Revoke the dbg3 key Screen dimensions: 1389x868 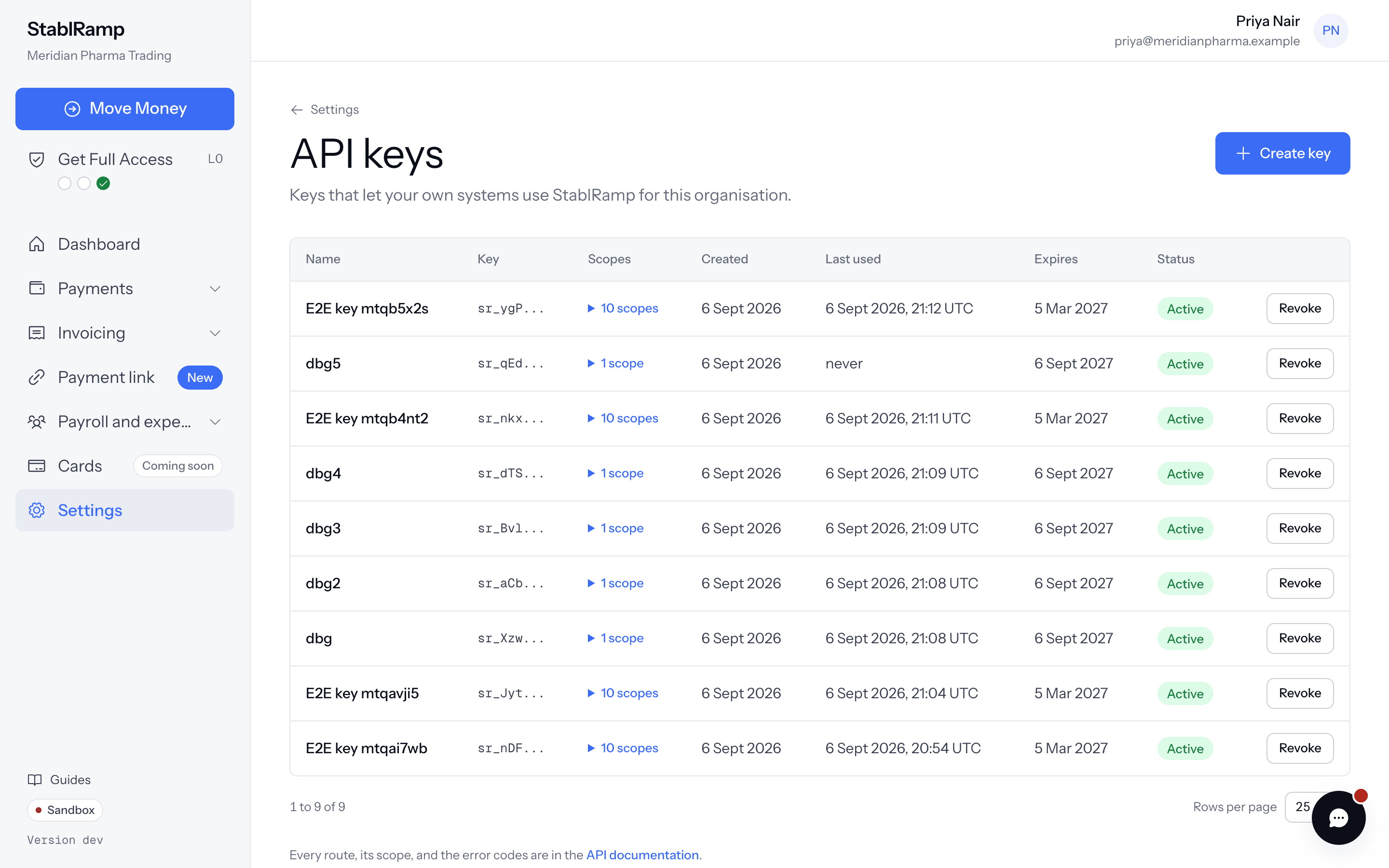1299,528
